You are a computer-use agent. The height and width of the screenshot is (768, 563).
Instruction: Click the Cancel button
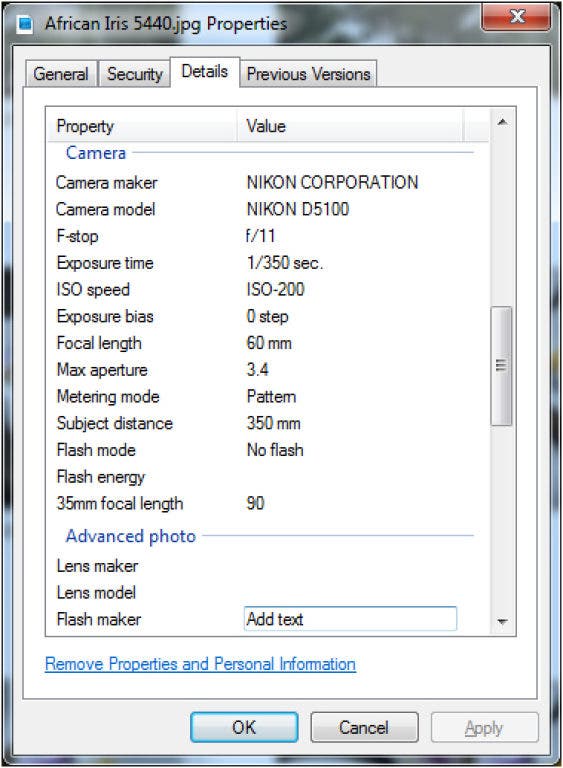coord(364,727)
